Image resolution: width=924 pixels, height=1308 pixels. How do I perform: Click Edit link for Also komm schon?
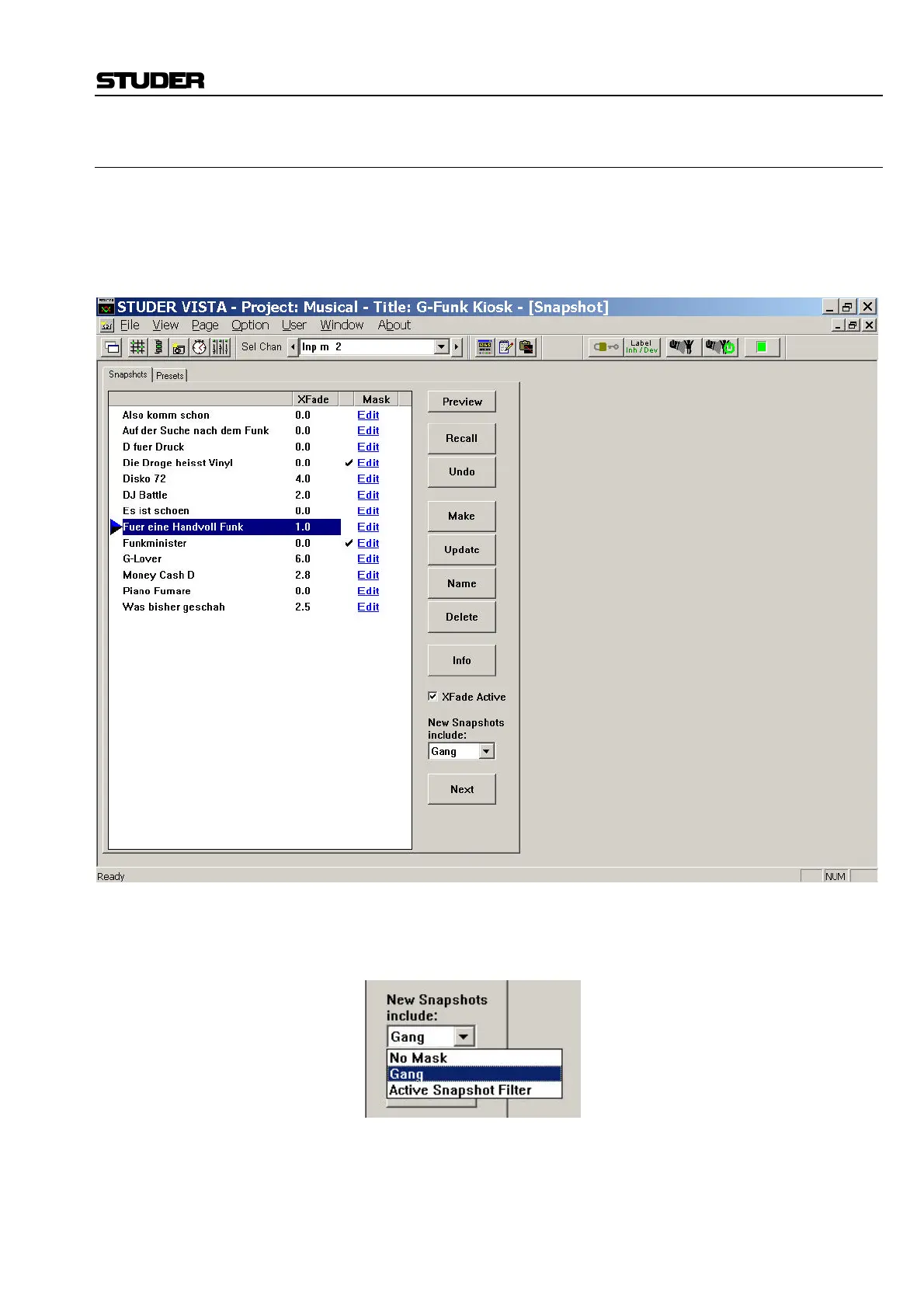tap(368, 416)
